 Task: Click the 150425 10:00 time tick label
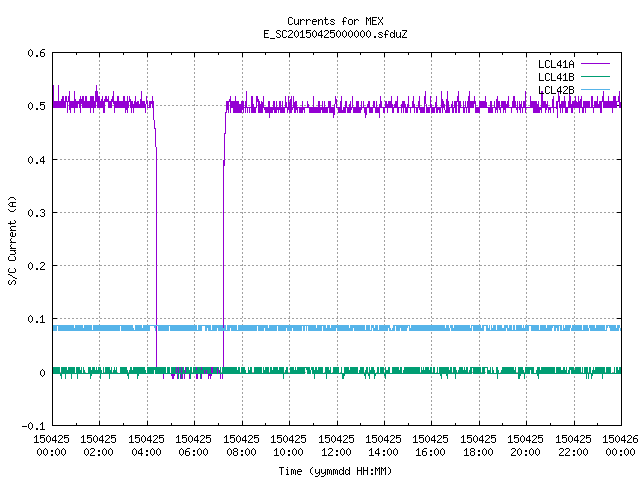point(288,445)
